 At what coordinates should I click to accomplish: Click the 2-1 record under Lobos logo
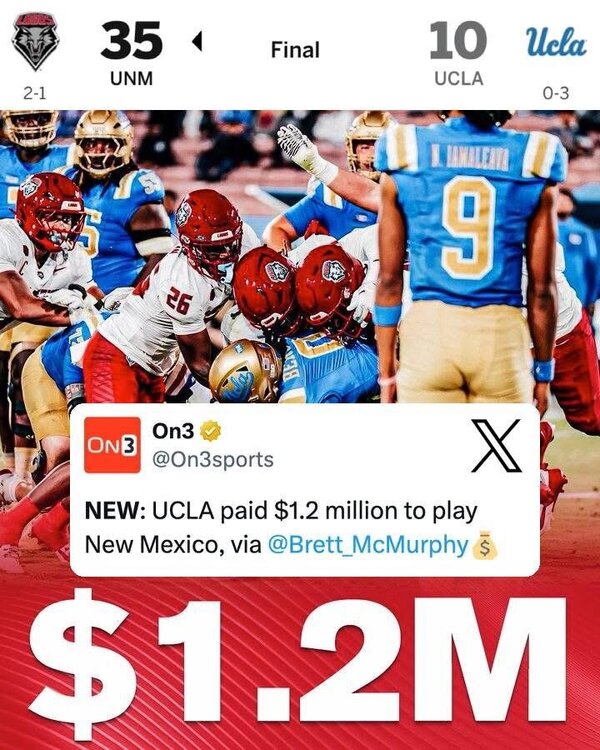[35, 93]
